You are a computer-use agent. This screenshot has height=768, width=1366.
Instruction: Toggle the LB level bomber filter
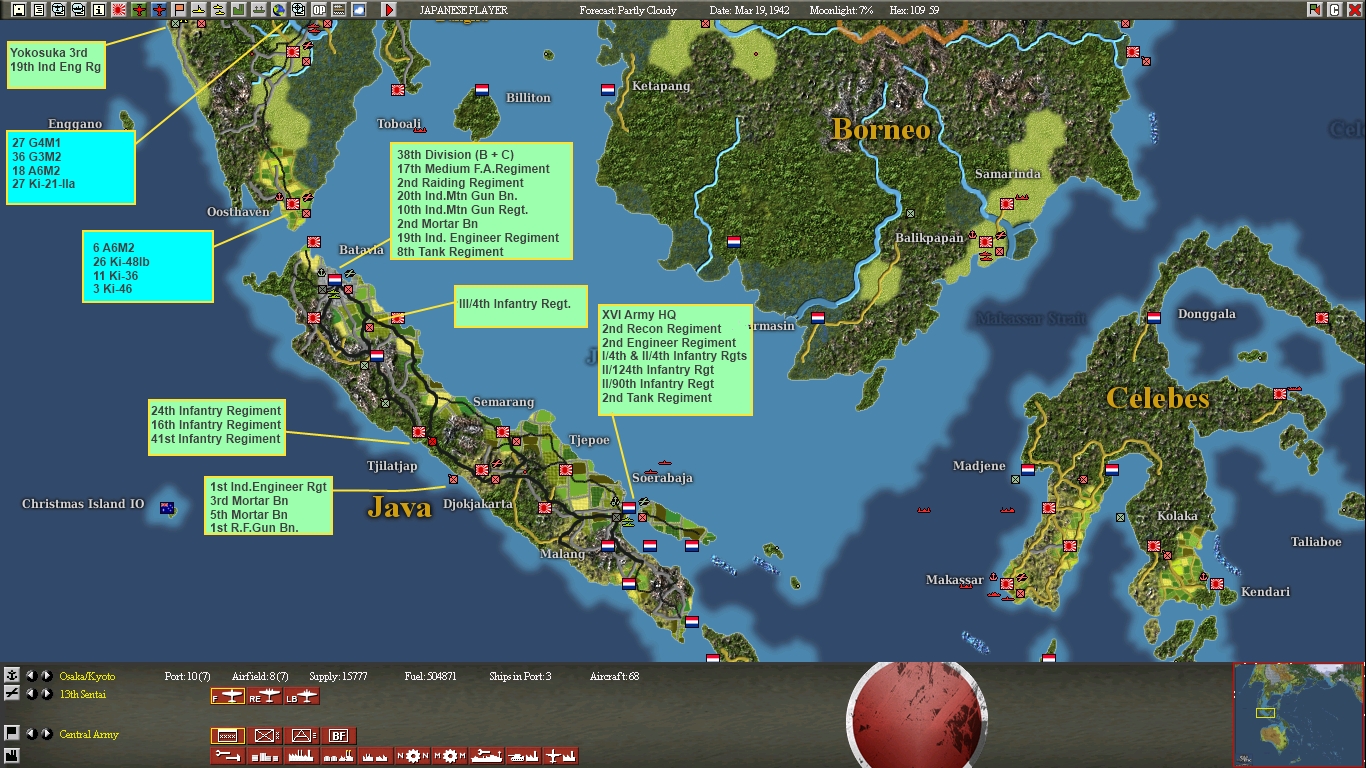(x=302, y=696)
